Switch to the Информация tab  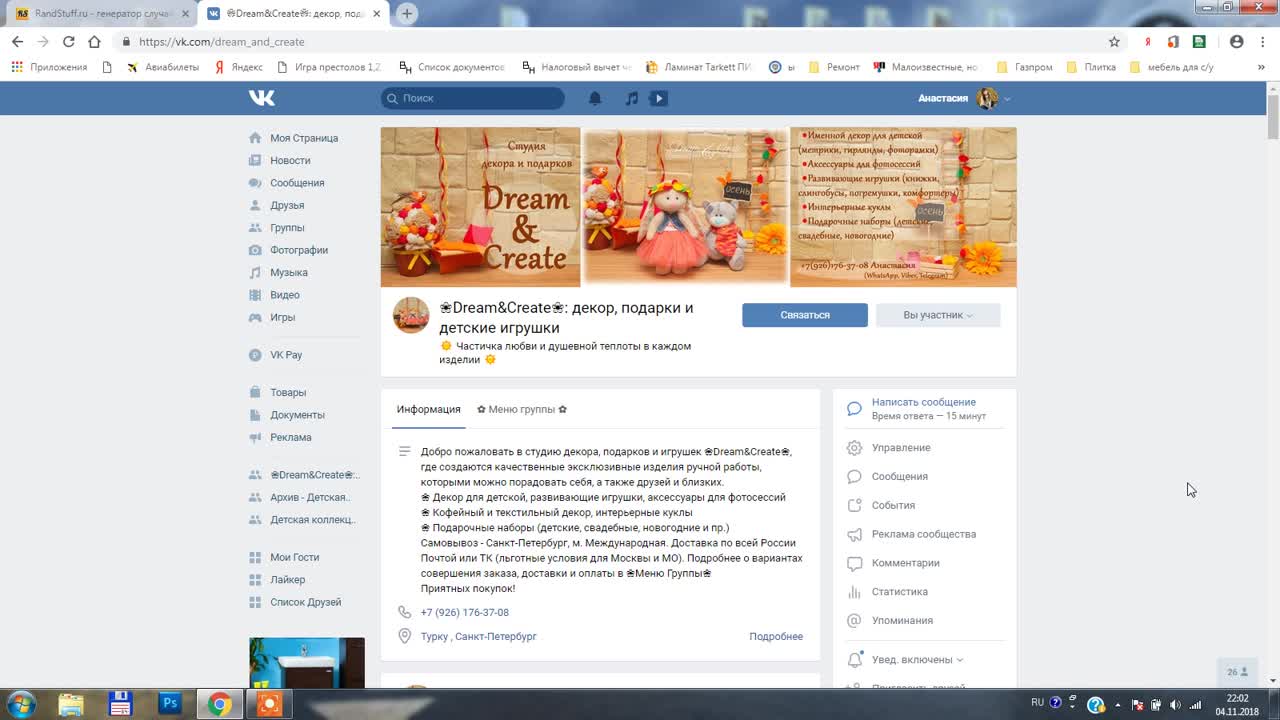429,409
